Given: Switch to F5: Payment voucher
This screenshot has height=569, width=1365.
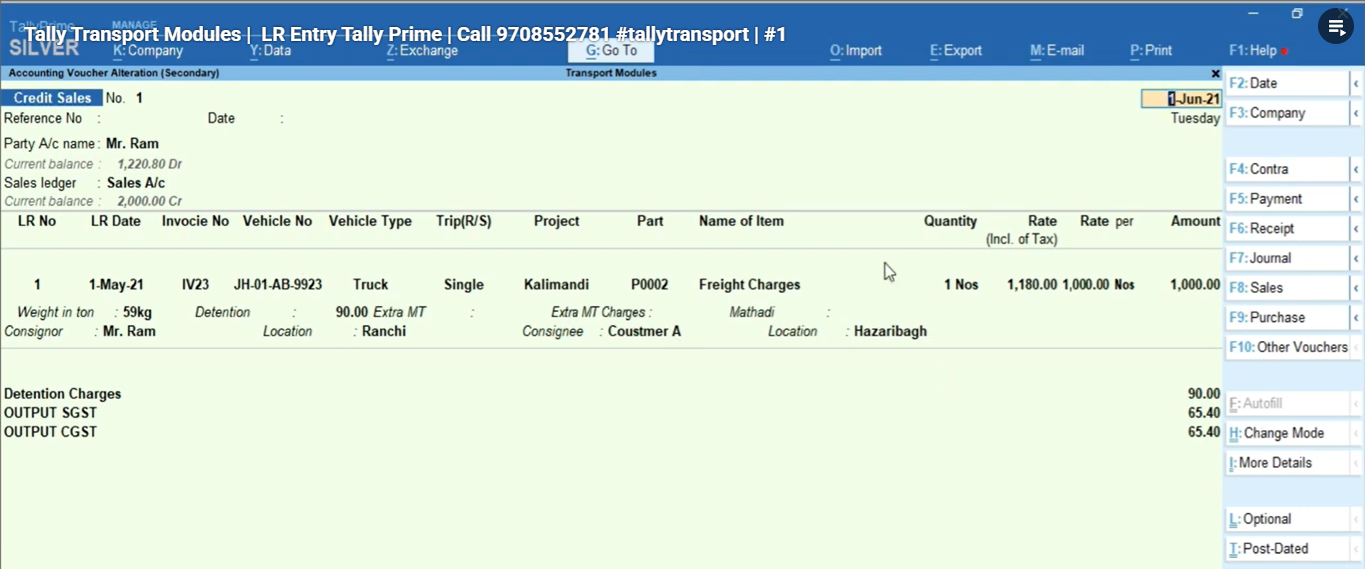Looking at the screenshot, I should [1287, 199].
